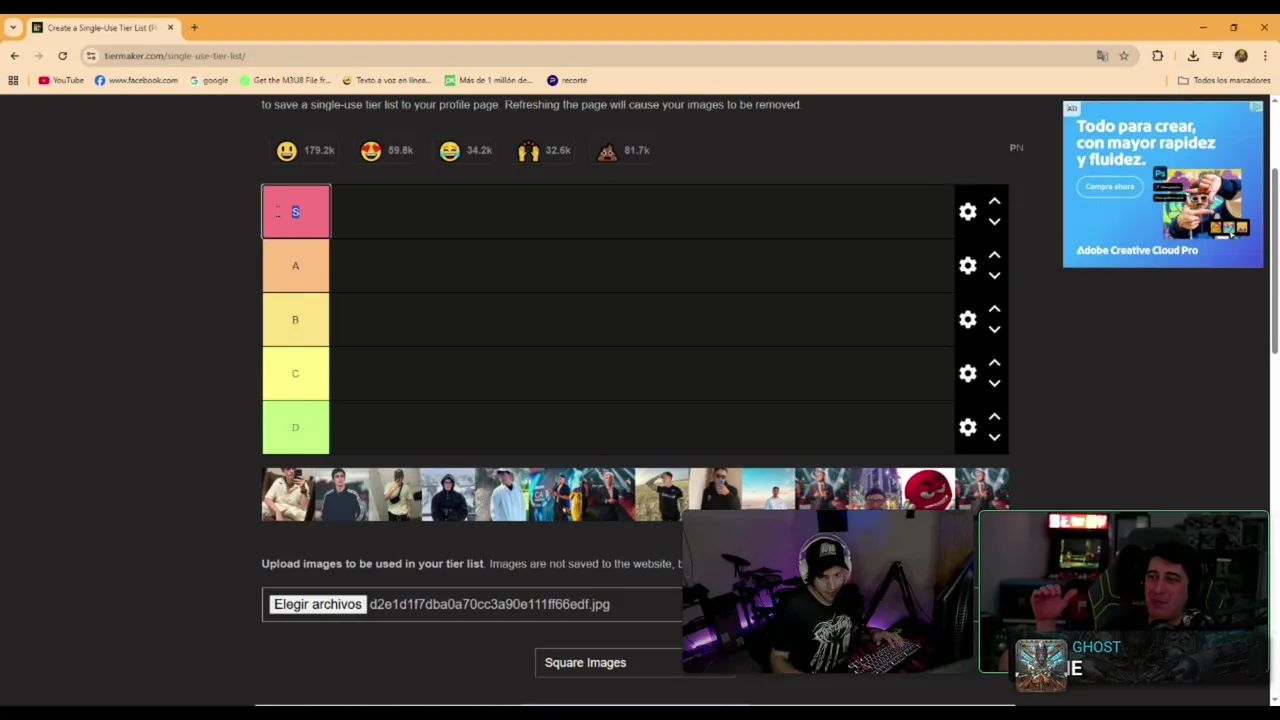View site information icon in address bar
Viewport: 1280px width, 720px height.
pyautogui.click(x=91, y=56)
